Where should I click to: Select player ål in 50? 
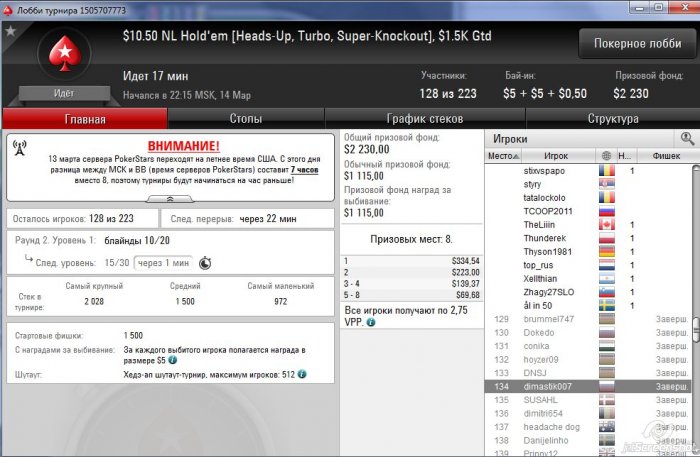click(x=538, y=305)
